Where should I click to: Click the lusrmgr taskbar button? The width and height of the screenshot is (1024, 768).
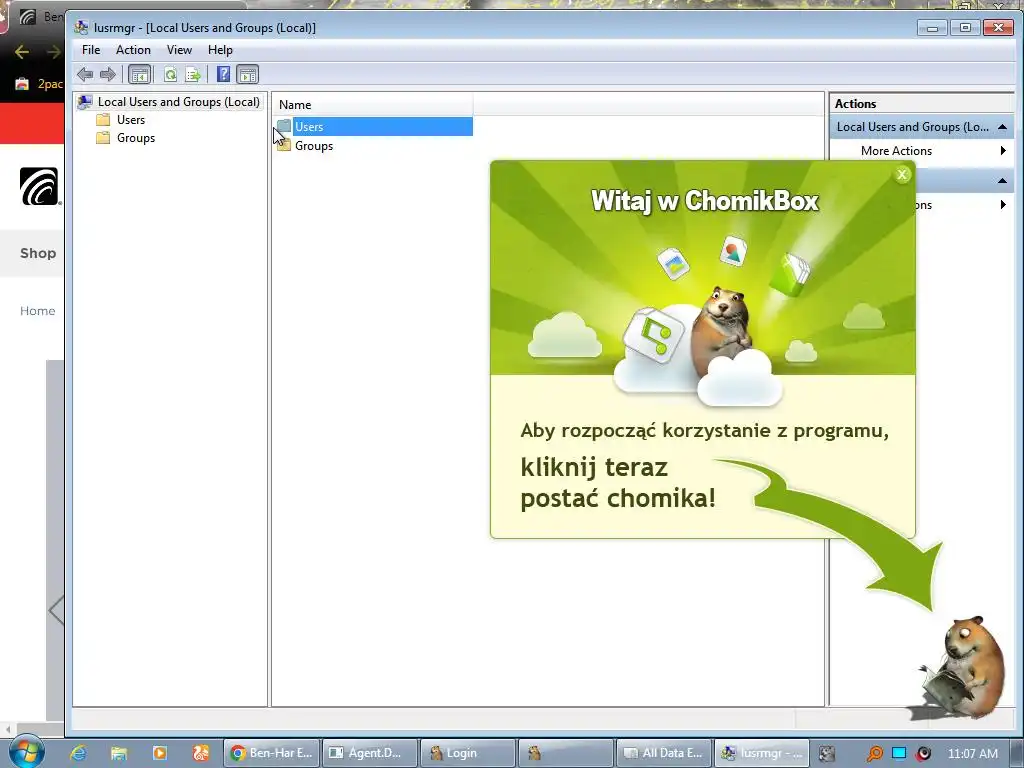(761, 753)
